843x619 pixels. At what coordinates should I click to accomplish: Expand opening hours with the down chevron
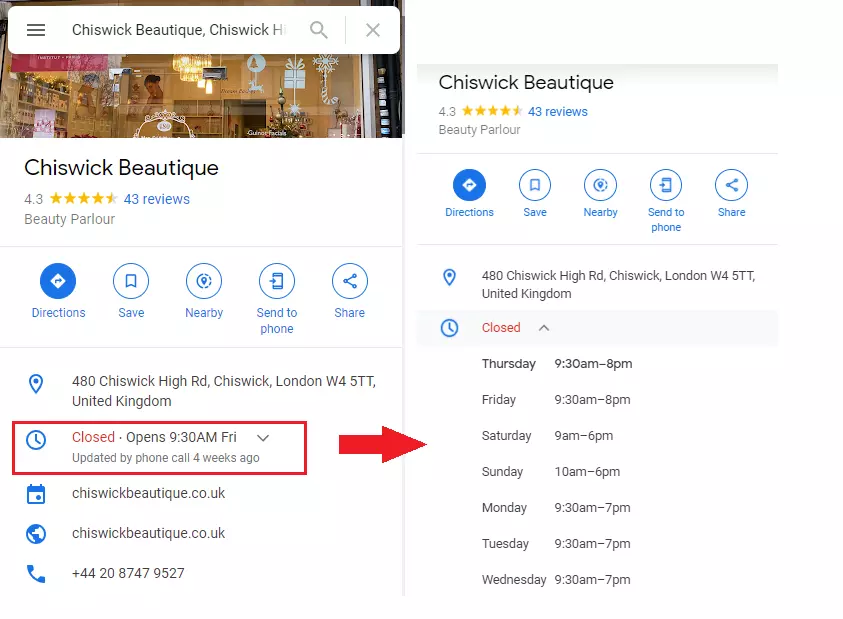pyautogui.click(x=263, y=438)
